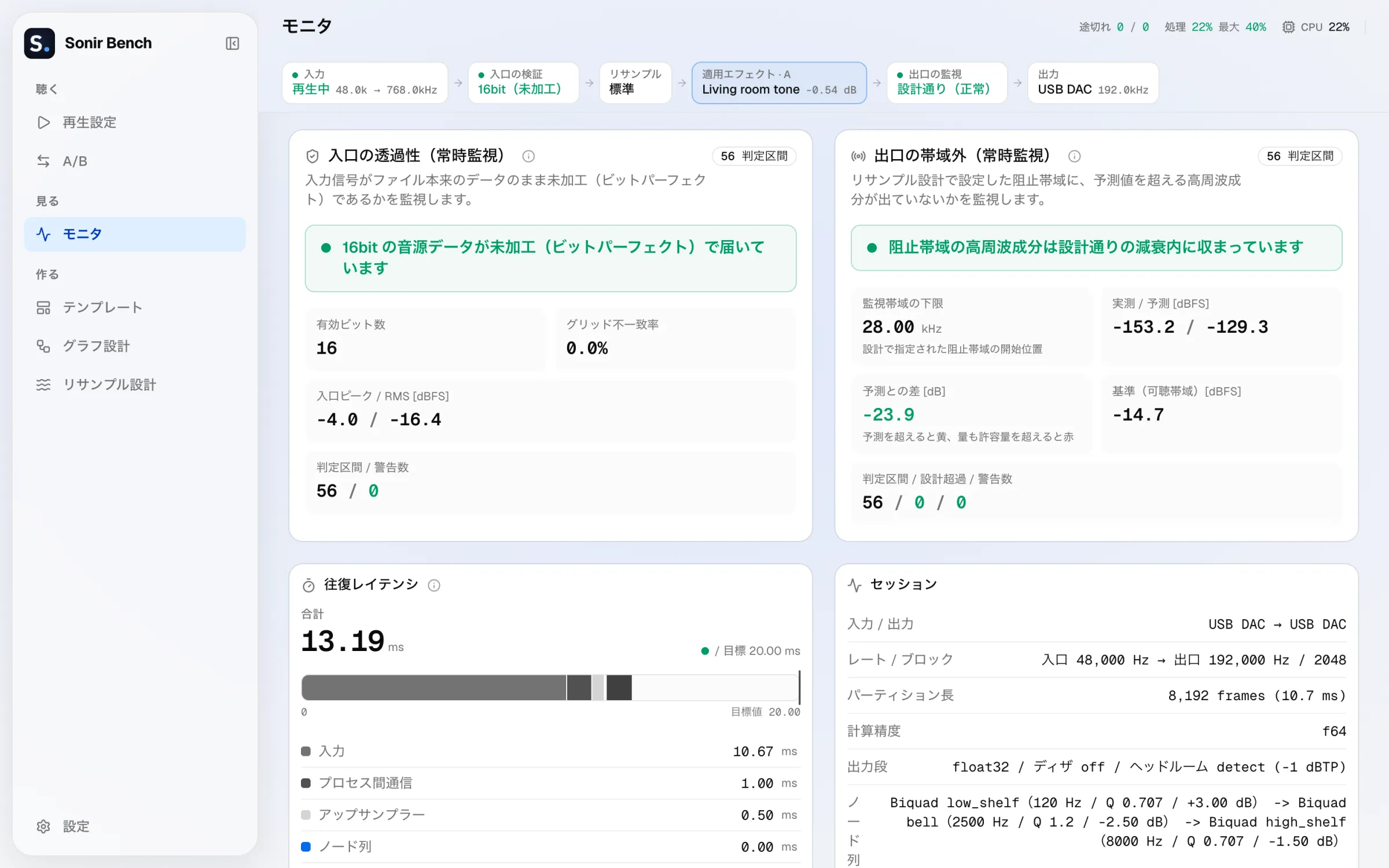
Task: Select the 入力 再生中 pipeline stage
Action: click(x=365, y=83)
